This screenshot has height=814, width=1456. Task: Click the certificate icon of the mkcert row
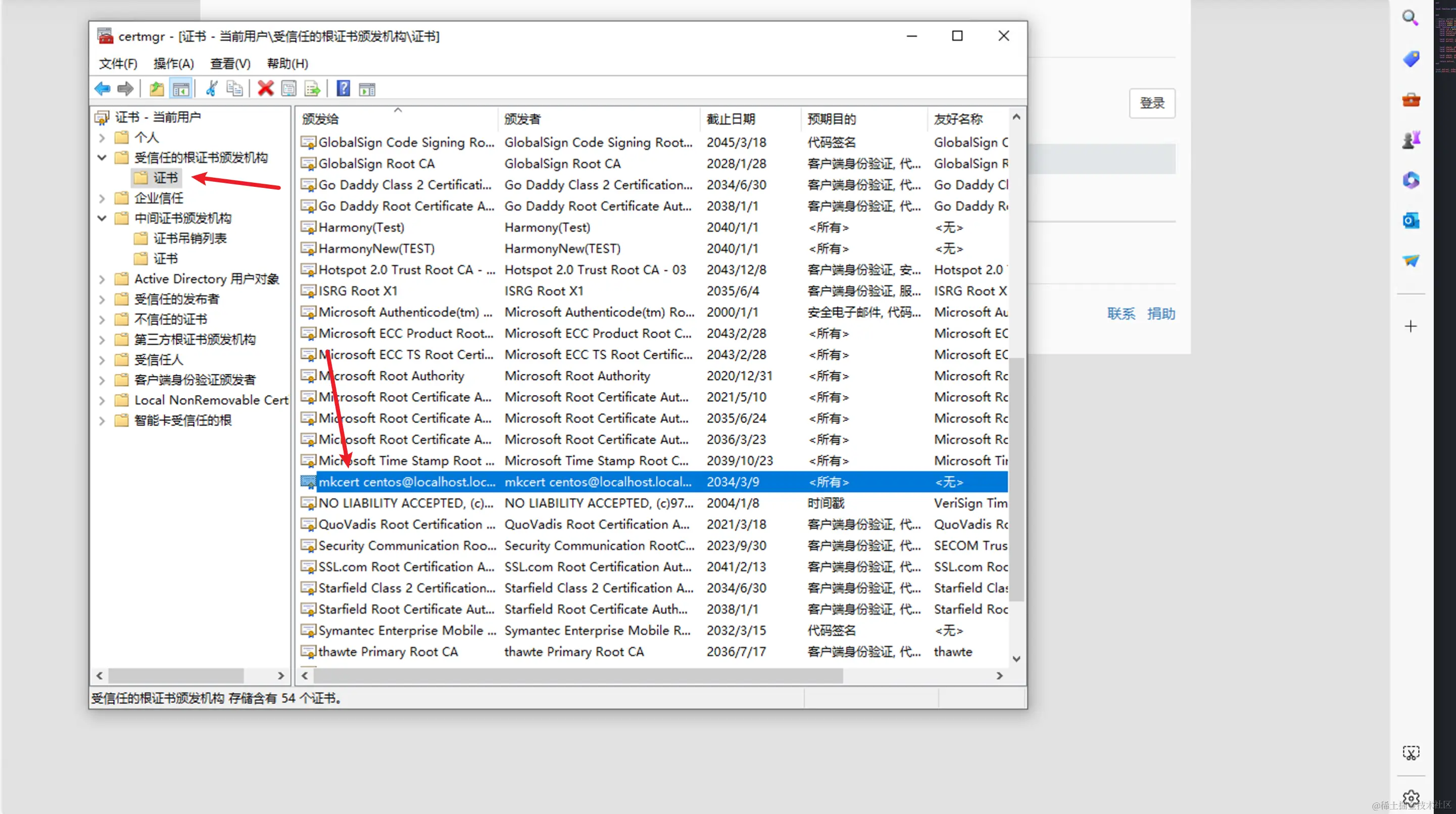pyautogui.click(x=308, y=482)
